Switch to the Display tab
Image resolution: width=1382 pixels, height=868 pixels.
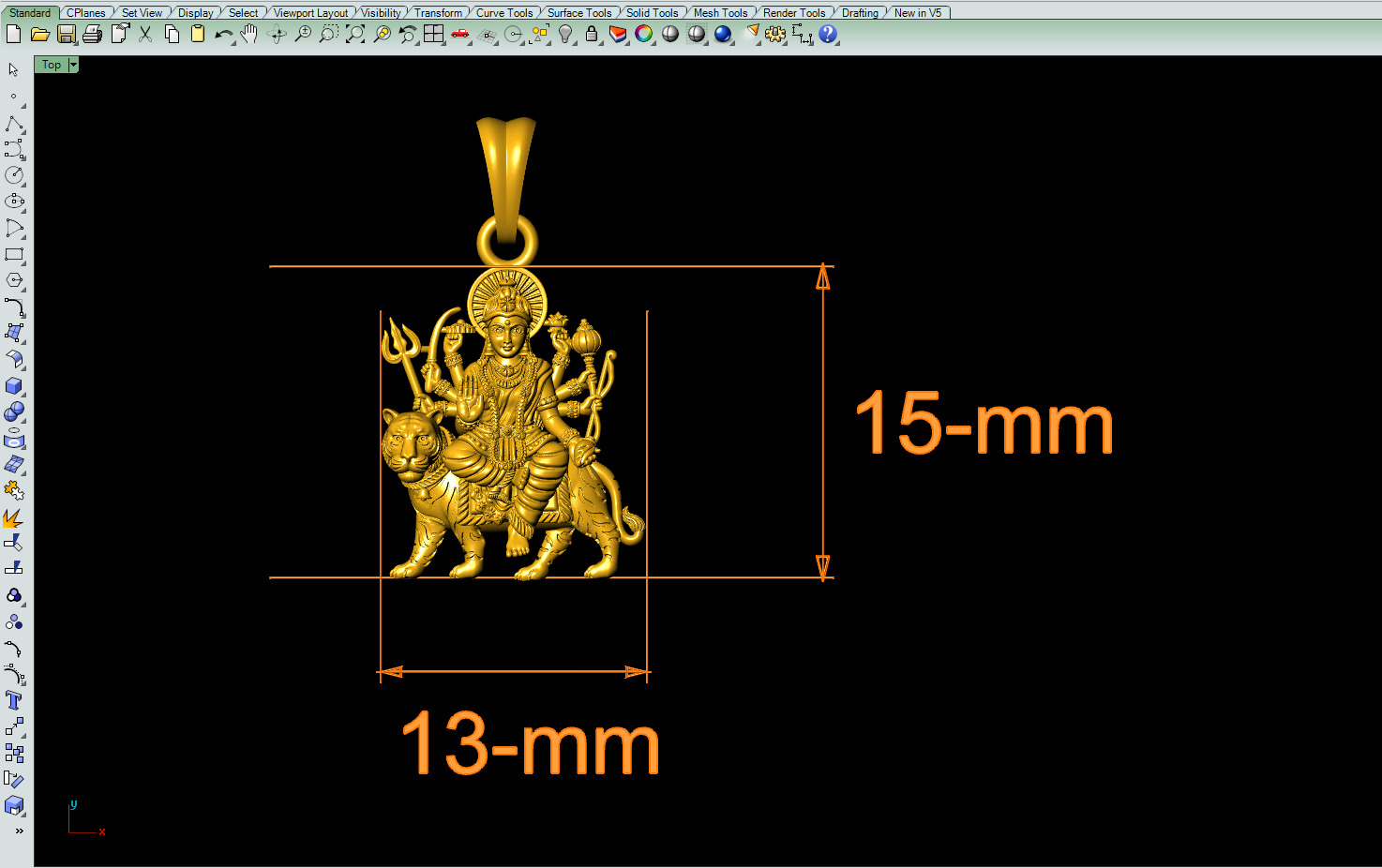(196, 12)
